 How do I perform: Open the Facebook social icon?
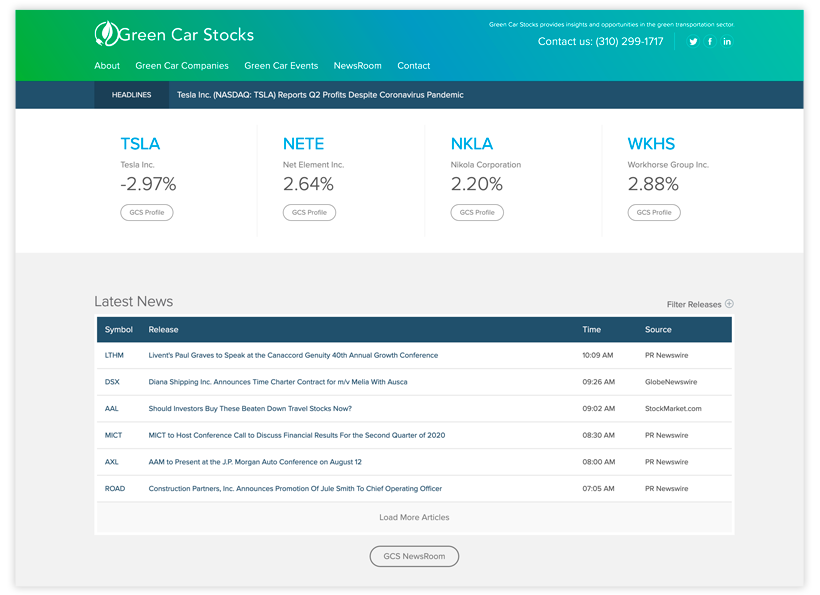pyautogui.click(x=710, y=42)
